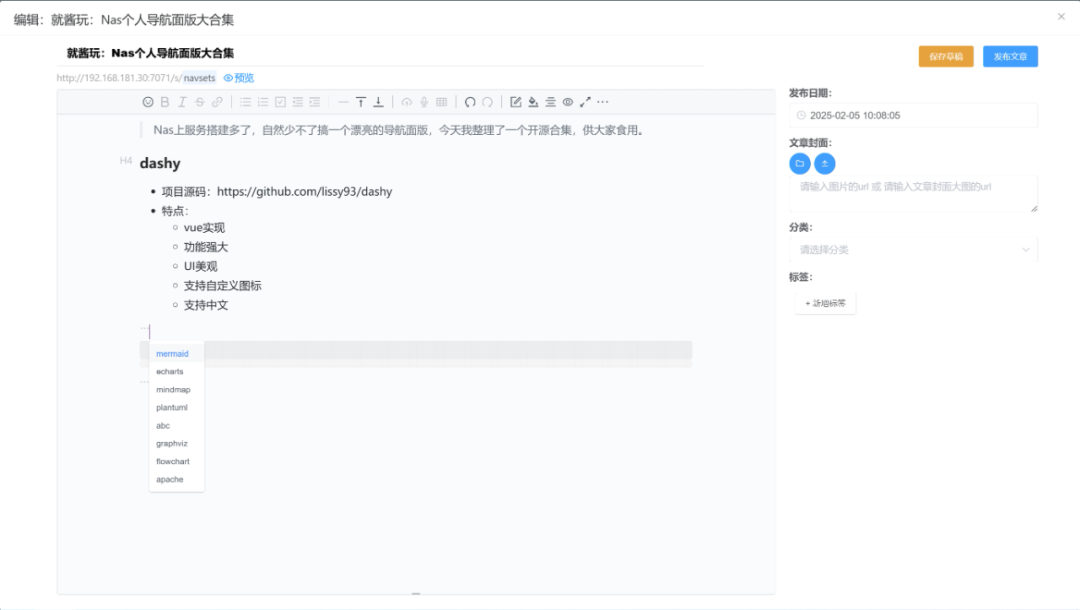
Task: Select mermaid from language suggestions
Action: click(x=176, y=354)
